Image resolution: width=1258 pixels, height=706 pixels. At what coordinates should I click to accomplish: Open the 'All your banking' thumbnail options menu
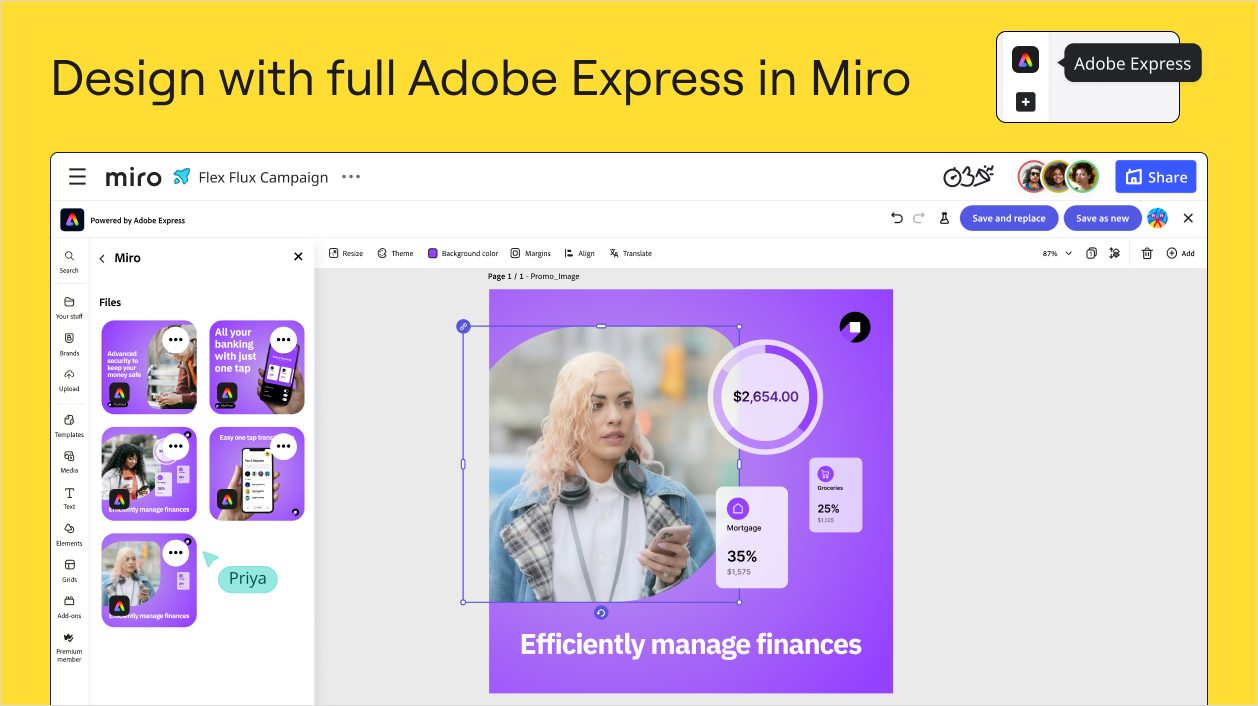pyautogui.click(x=284, y=340)
